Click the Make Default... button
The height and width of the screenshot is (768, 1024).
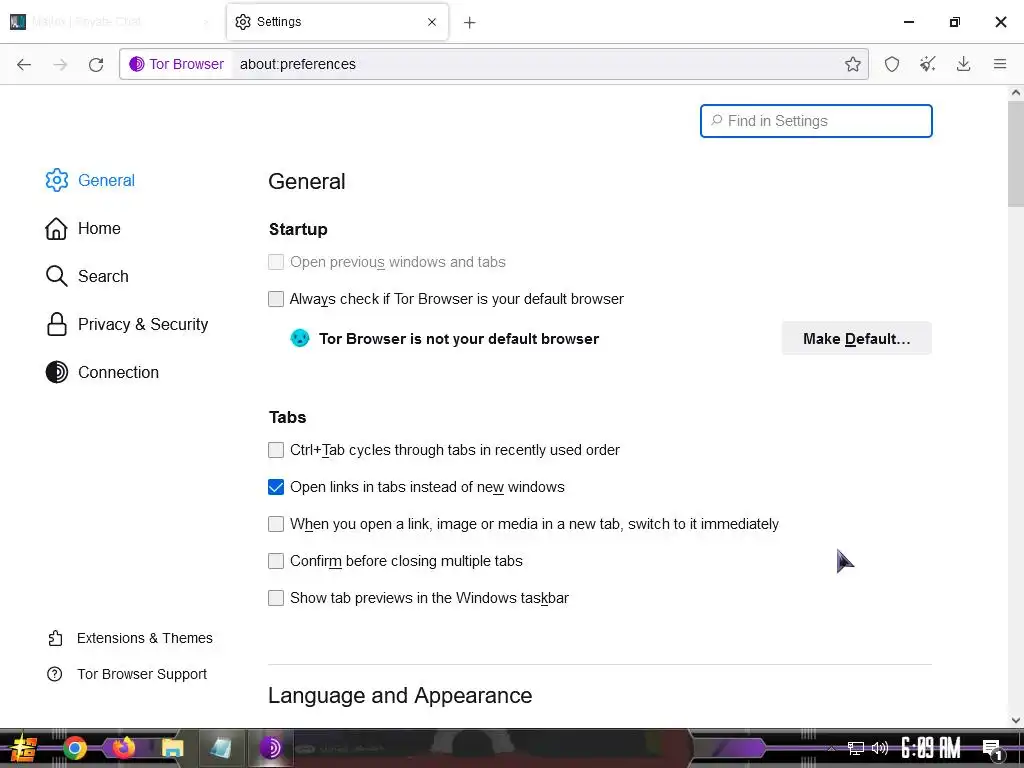pyautogui.click(x=856, y=338)
